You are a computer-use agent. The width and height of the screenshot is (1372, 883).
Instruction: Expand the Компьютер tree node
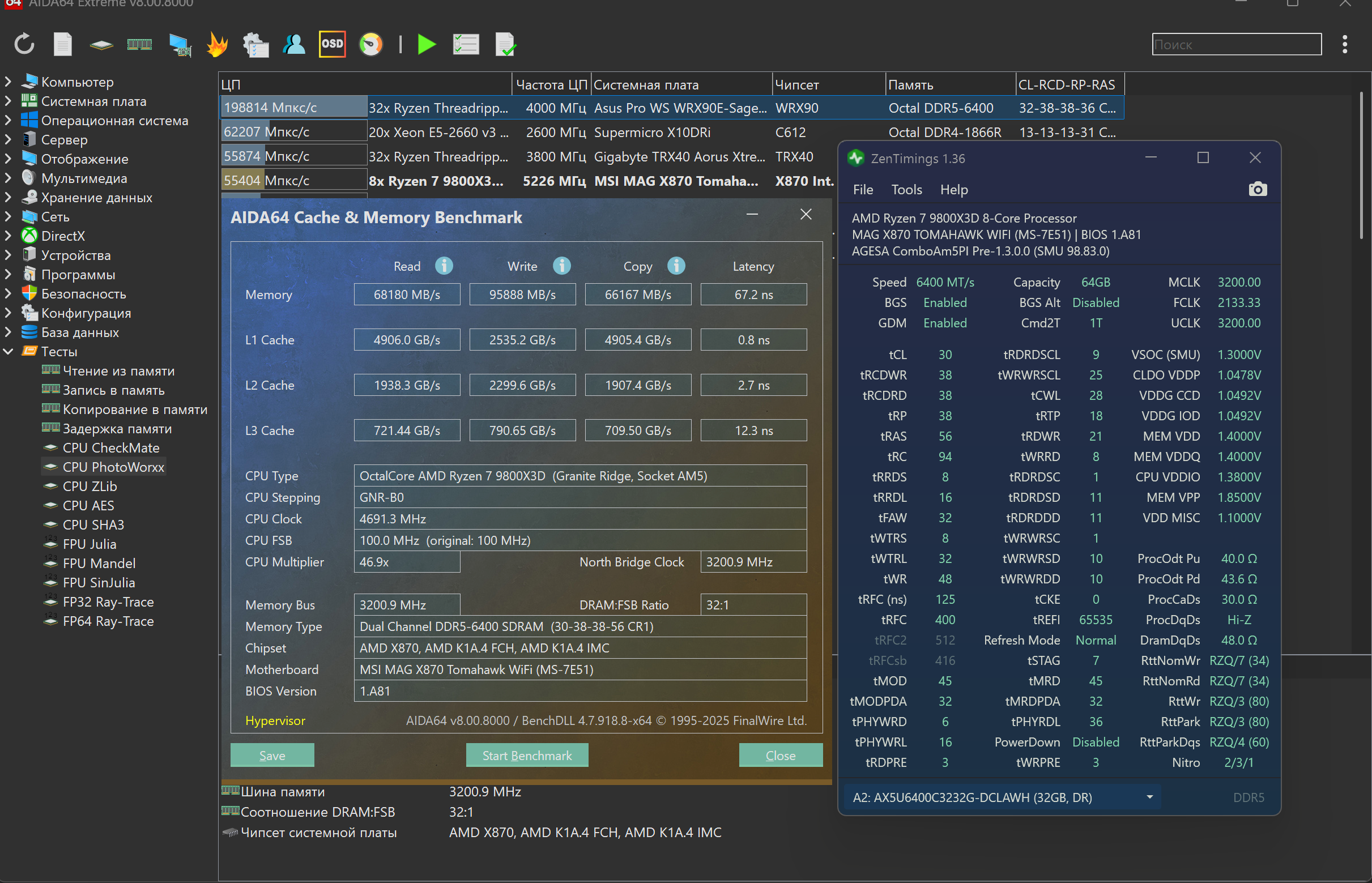pyautogui.click(x=8, y=82)
